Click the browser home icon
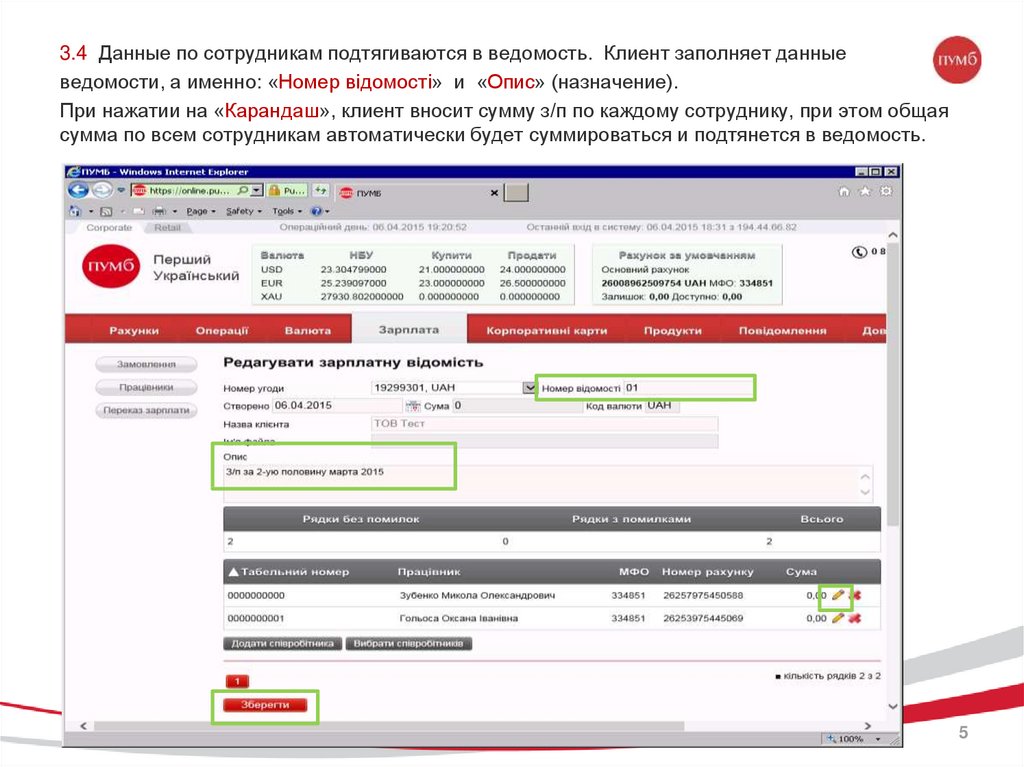This screenshot has width=1024, height=767. [x=845, y=191]
